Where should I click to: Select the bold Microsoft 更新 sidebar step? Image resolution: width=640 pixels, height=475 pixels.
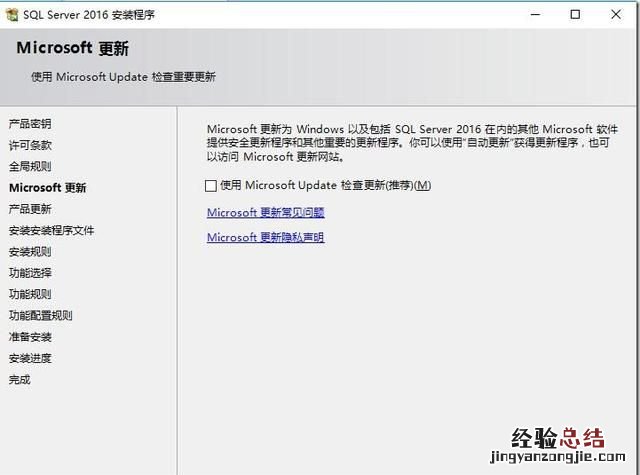48,188
